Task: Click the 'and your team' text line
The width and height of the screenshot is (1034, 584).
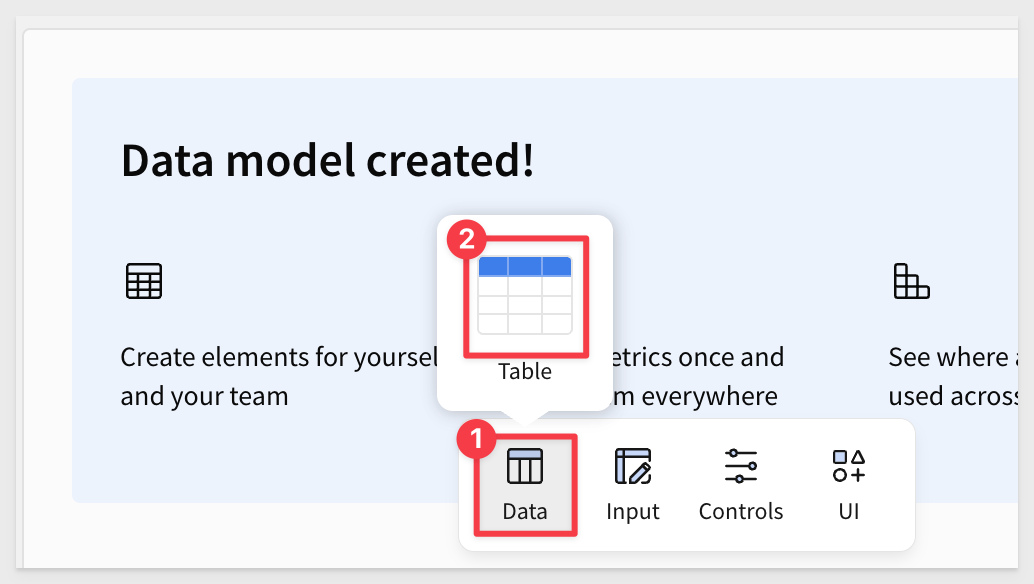Action: click(204, 396)
